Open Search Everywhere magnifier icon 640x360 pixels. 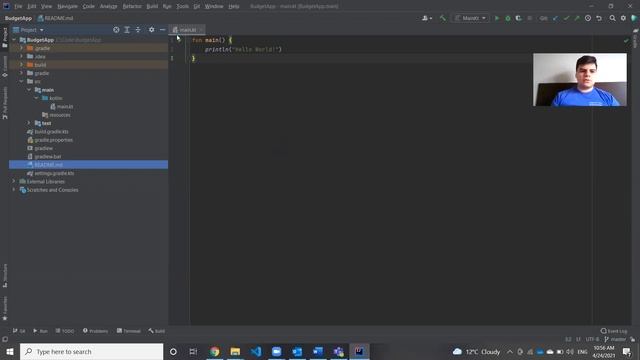(x=612, y=18)
